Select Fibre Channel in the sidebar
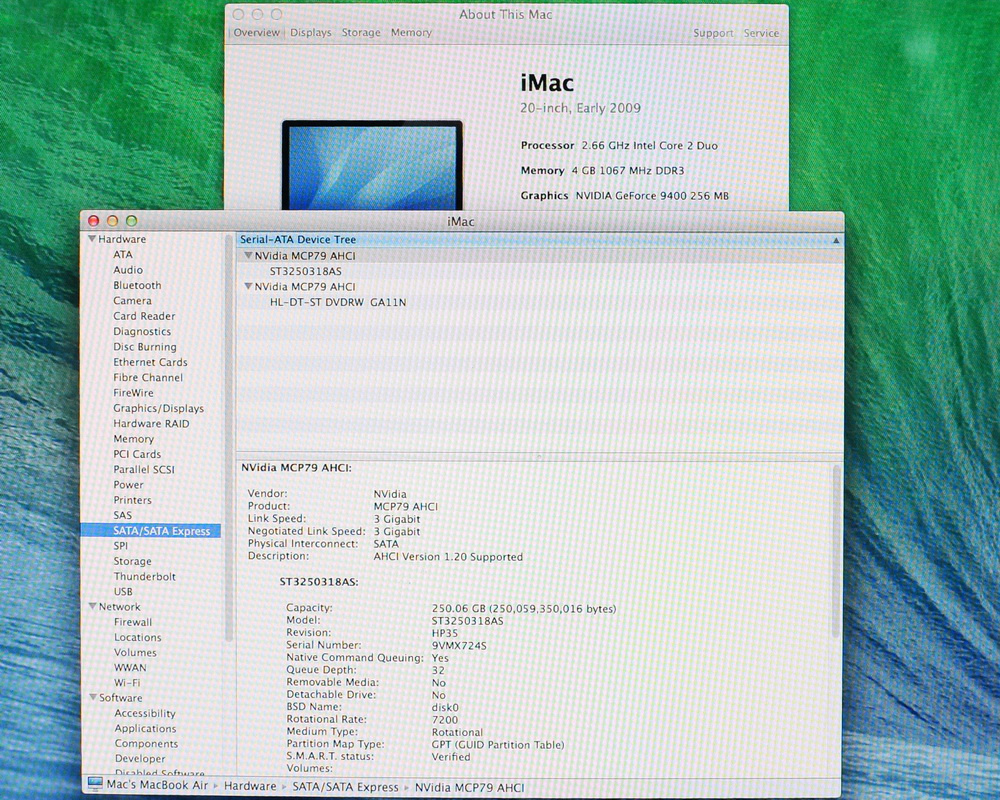The image size is (1000, 800). pos(148,377)
